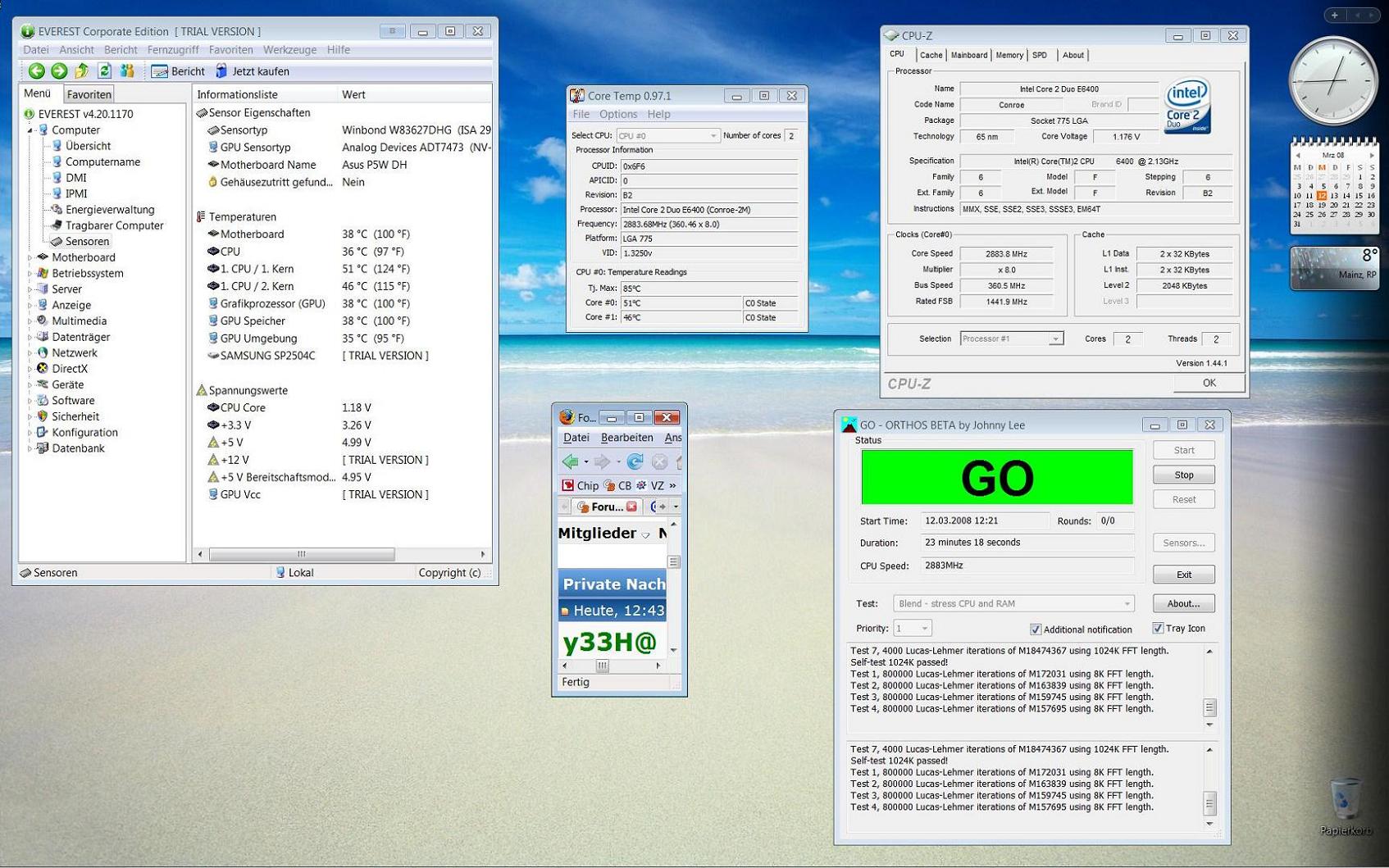The width and height of the screenshot is (1389, 868).
Task: Close the Foru... tab in Firefox
Action: point(631,507)
